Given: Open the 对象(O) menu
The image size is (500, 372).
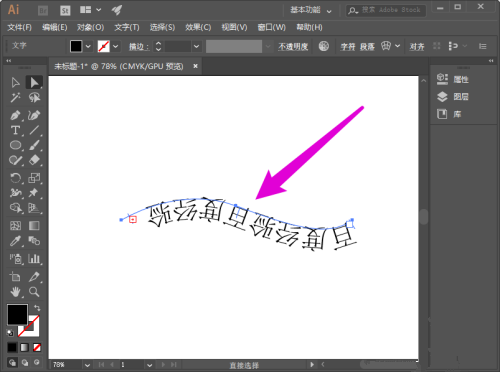Looking at the screenshot, I should click(x=90, y=27).
